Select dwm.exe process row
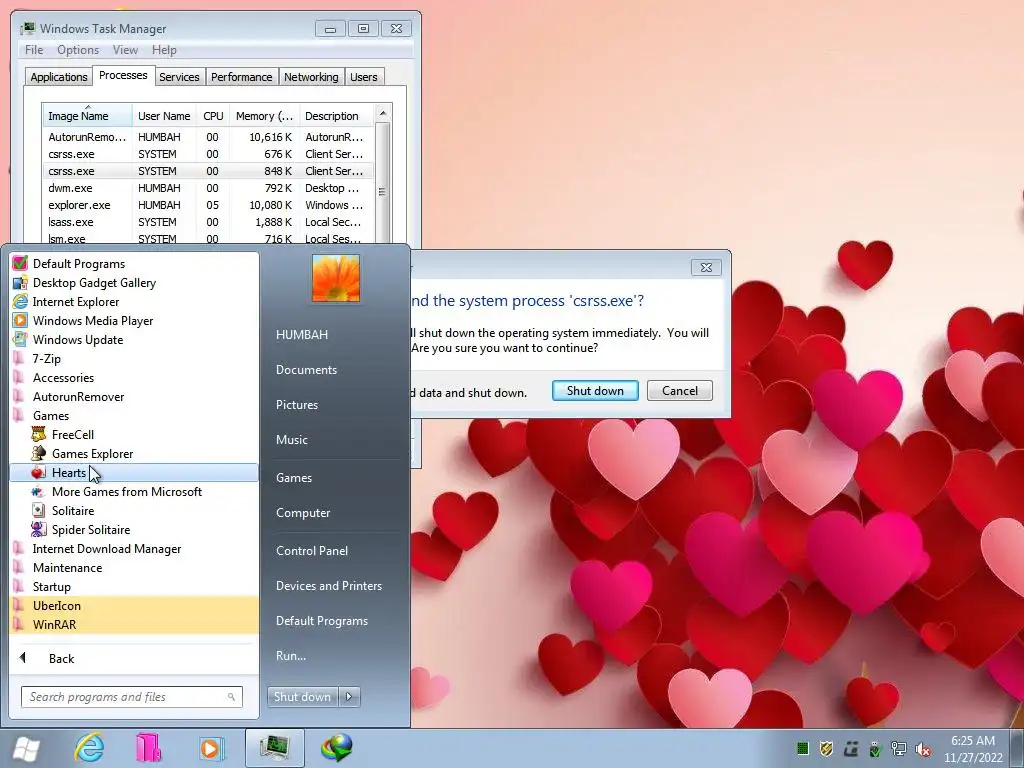The image size is (1024, 768). [208, 188]
